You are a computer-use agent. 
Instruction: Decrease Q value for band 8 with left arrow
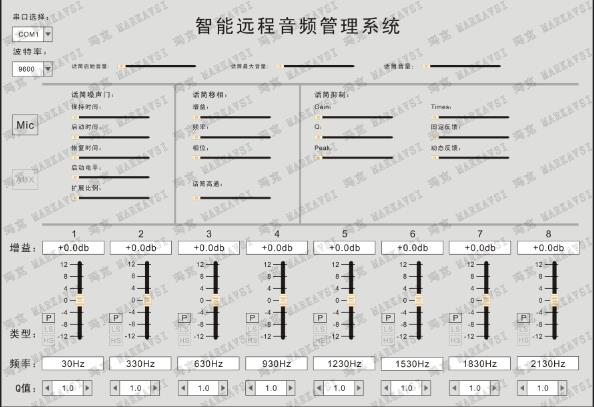(522, 388)
